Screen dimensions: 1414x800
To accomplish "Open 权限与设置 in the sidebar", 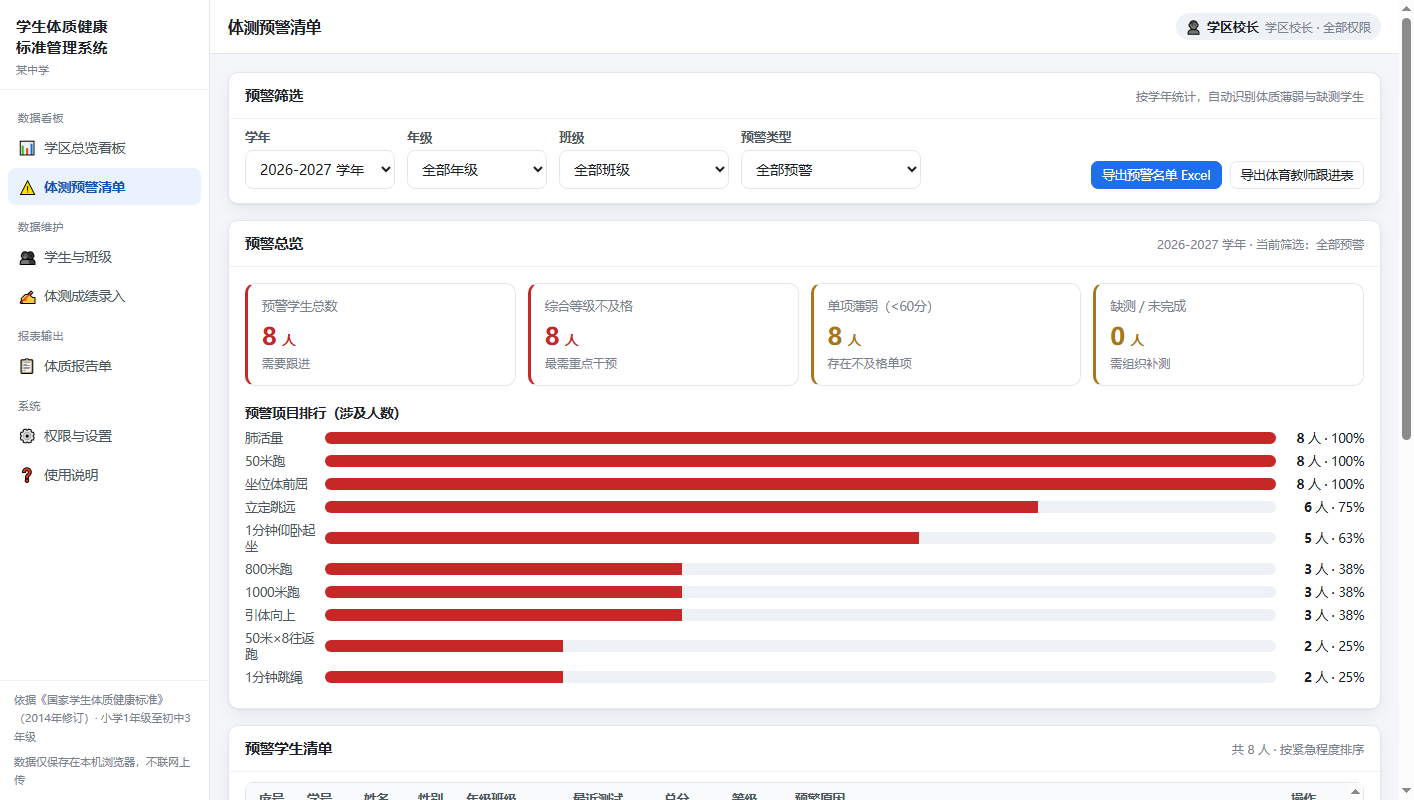I will pyautogui.click(x=104, y=436).
